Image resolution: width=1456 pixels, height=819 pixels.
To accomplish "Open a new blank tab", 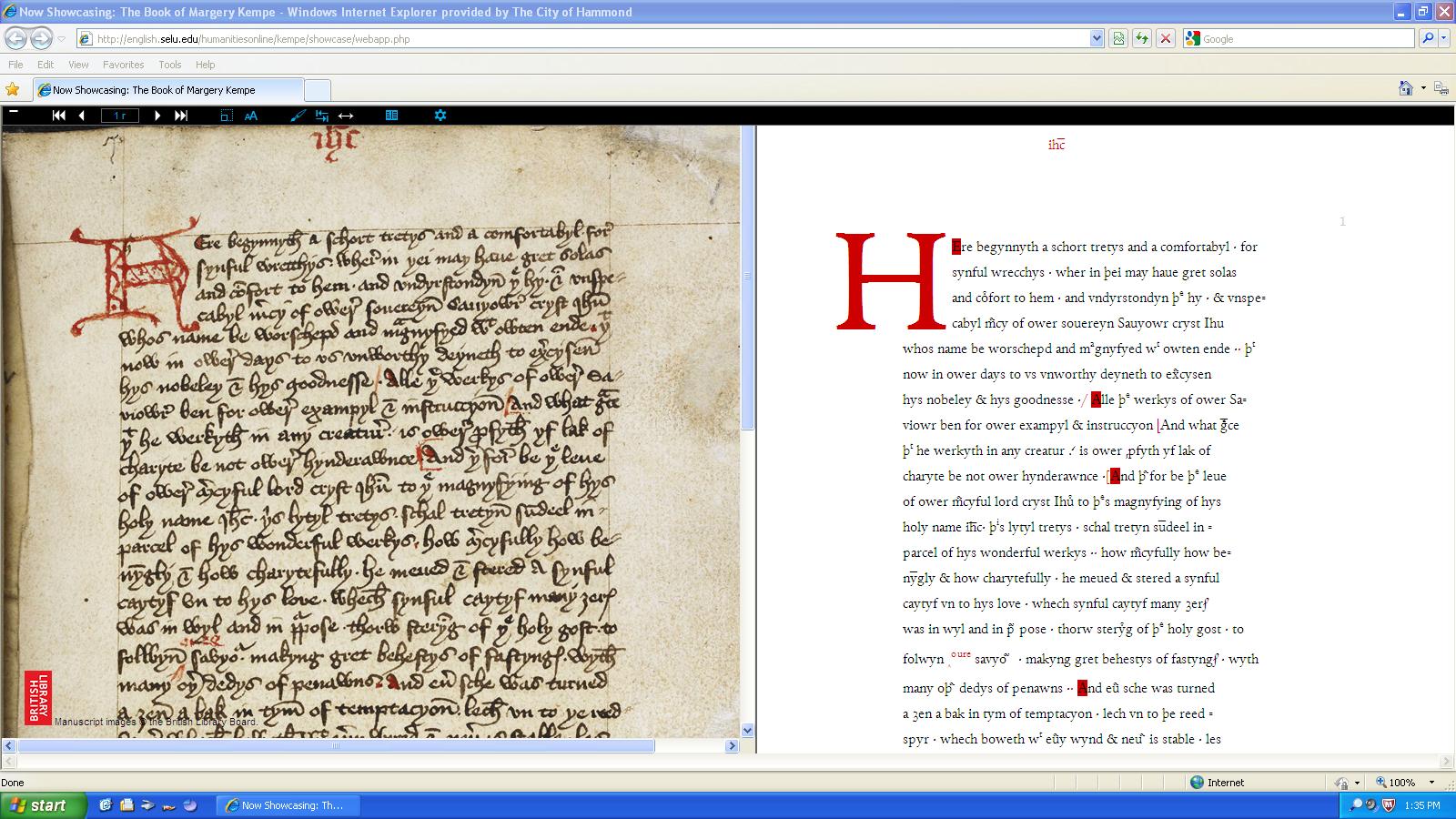I will [x=317, y=90].
